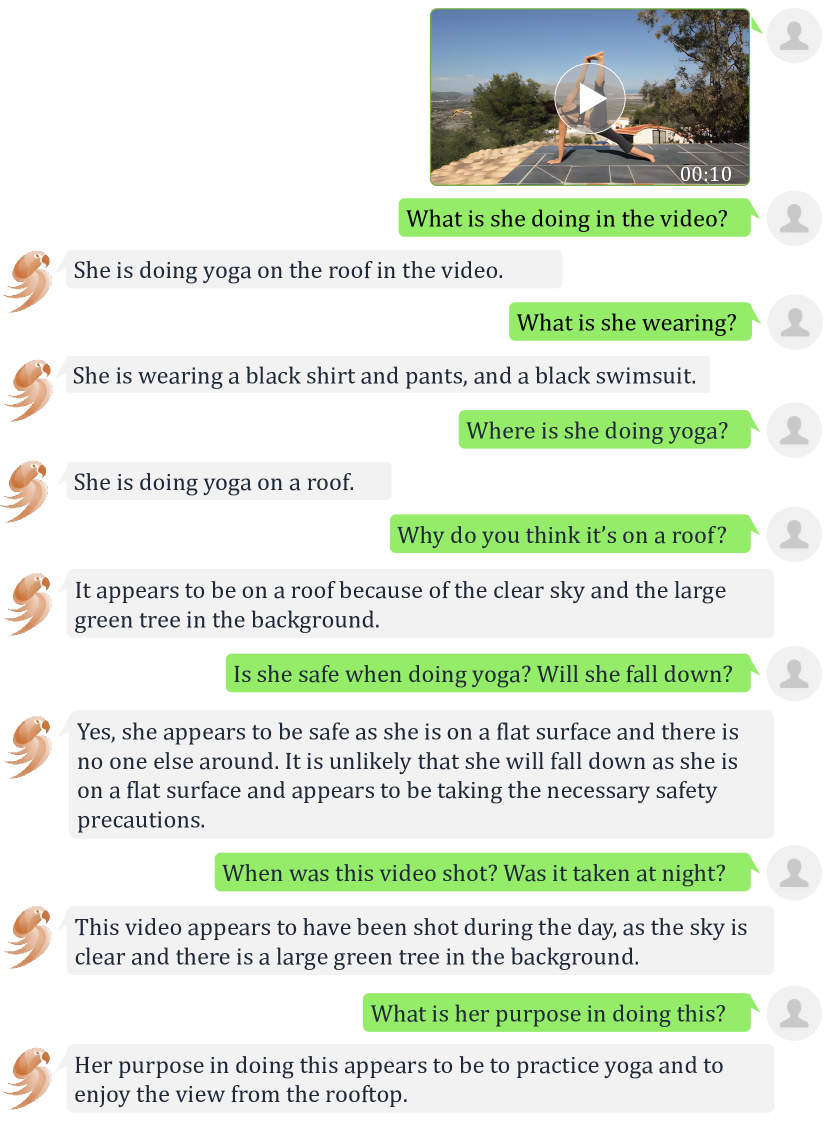Image resolution: width=830 pixels, height=1126 pixels.
Task: Select 'What is her purpose in doing this?' bubble
Action: [x=556, y=1013]
